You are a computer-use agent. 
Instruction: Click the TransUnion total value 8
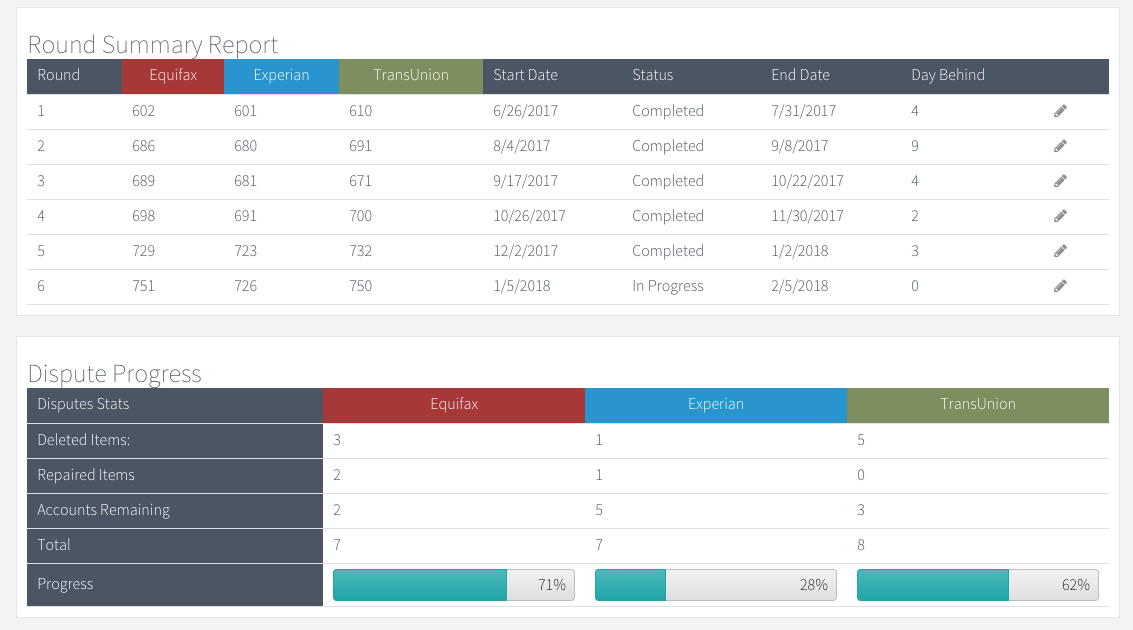861,545
